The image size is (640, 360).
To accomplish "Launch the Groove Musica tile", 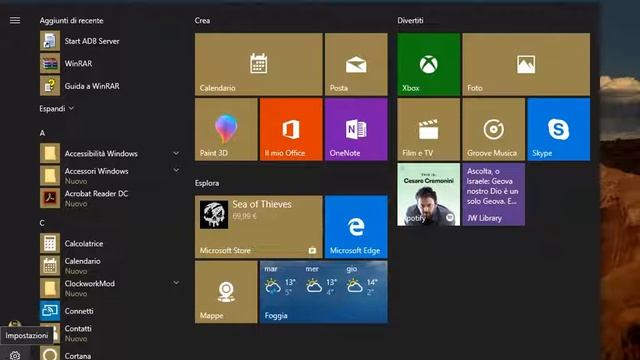I will coord(493,129).
